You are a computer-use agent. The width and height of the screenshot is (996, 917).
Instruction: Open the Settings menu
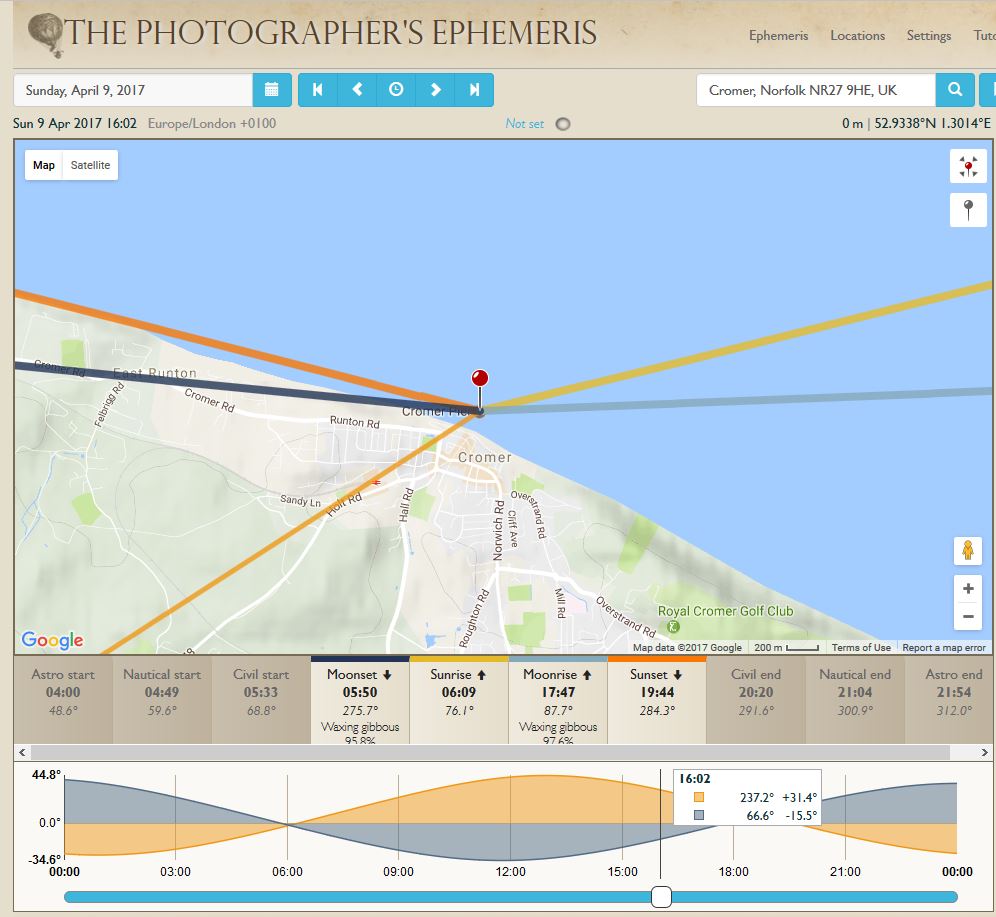pyautogui.click(x=928, y=35)
